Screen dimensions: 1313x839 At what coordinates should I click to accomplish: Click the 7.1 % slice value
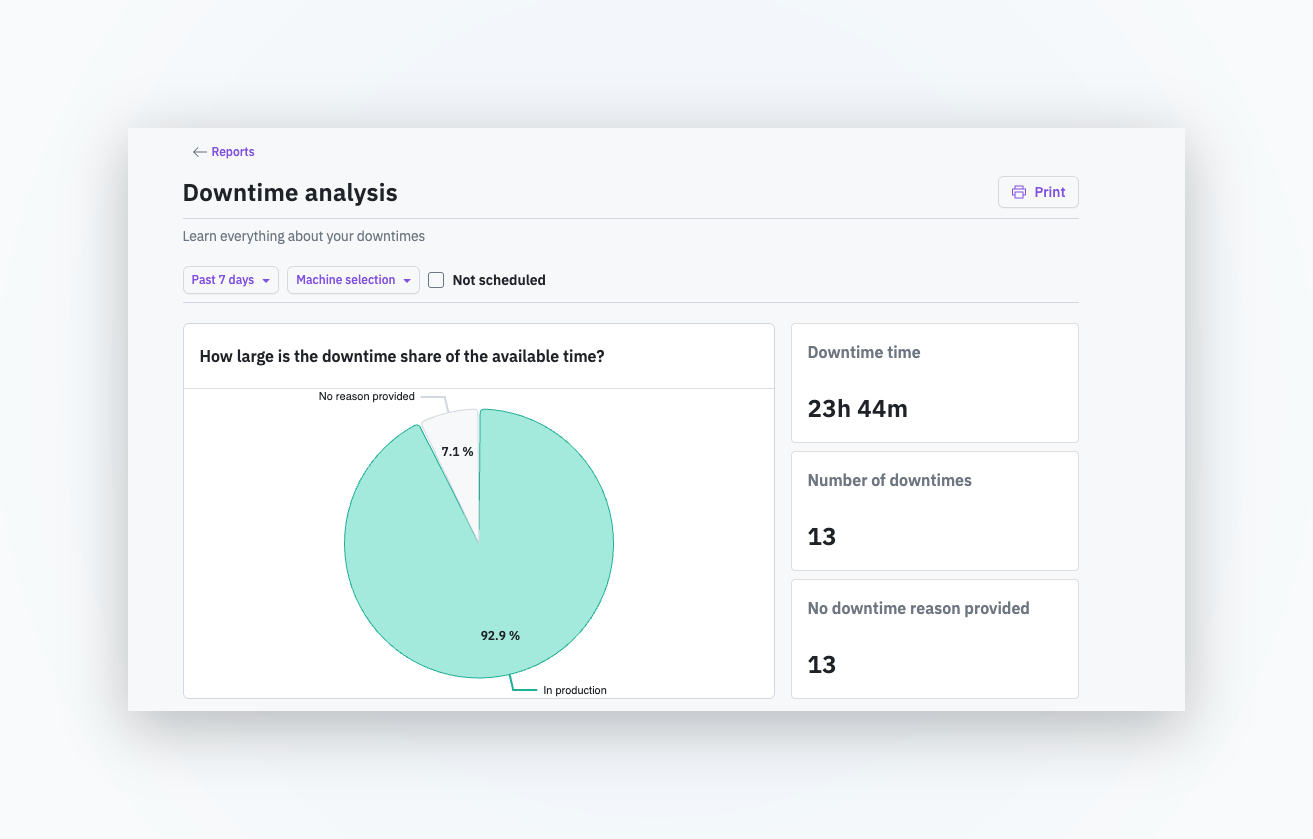point(457,451)
